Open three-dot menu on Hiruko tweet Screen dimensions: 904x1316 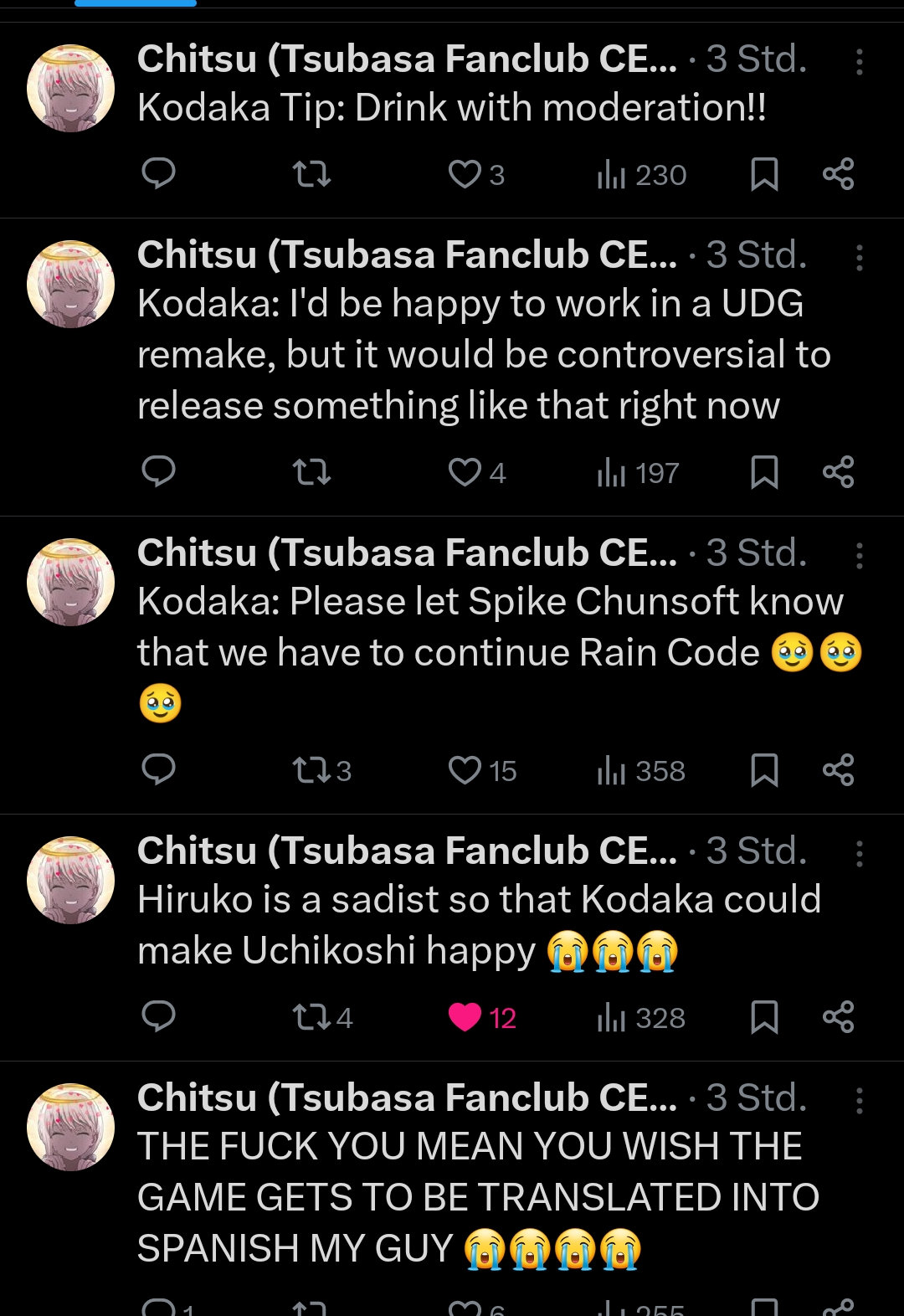point(859,854)
